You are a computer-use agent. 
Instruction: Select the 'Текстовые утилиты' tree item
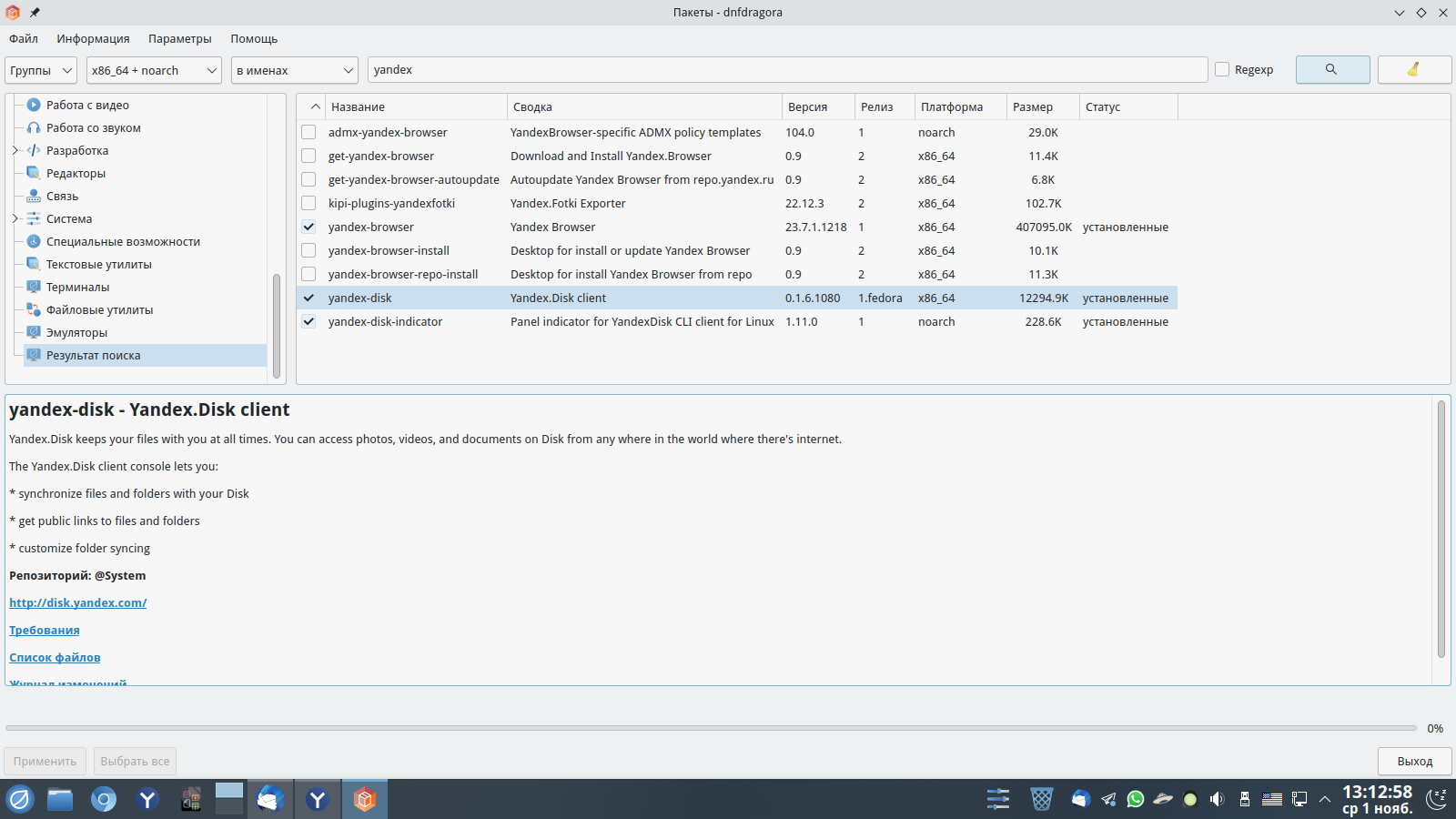99,264
